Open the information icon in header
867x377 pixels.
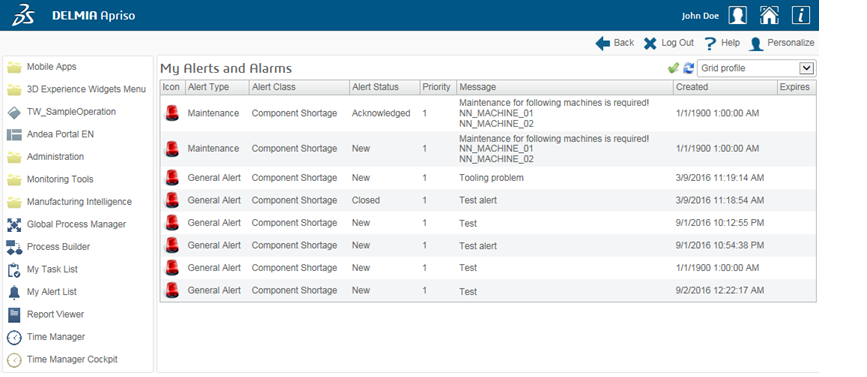coord(801,15)
